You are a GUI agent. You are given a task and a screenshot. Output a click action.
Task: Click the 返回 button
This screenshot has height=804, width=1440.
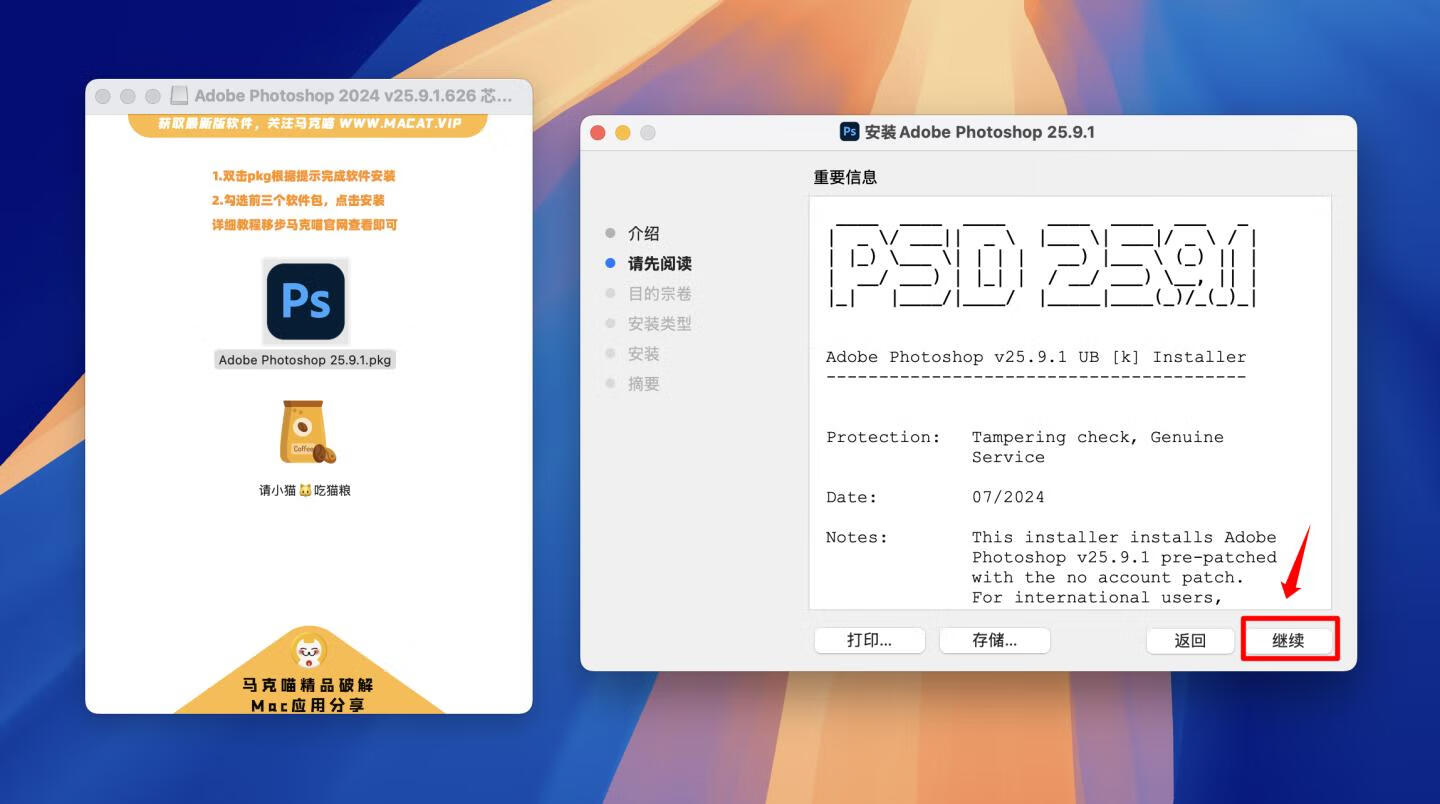1190,640
